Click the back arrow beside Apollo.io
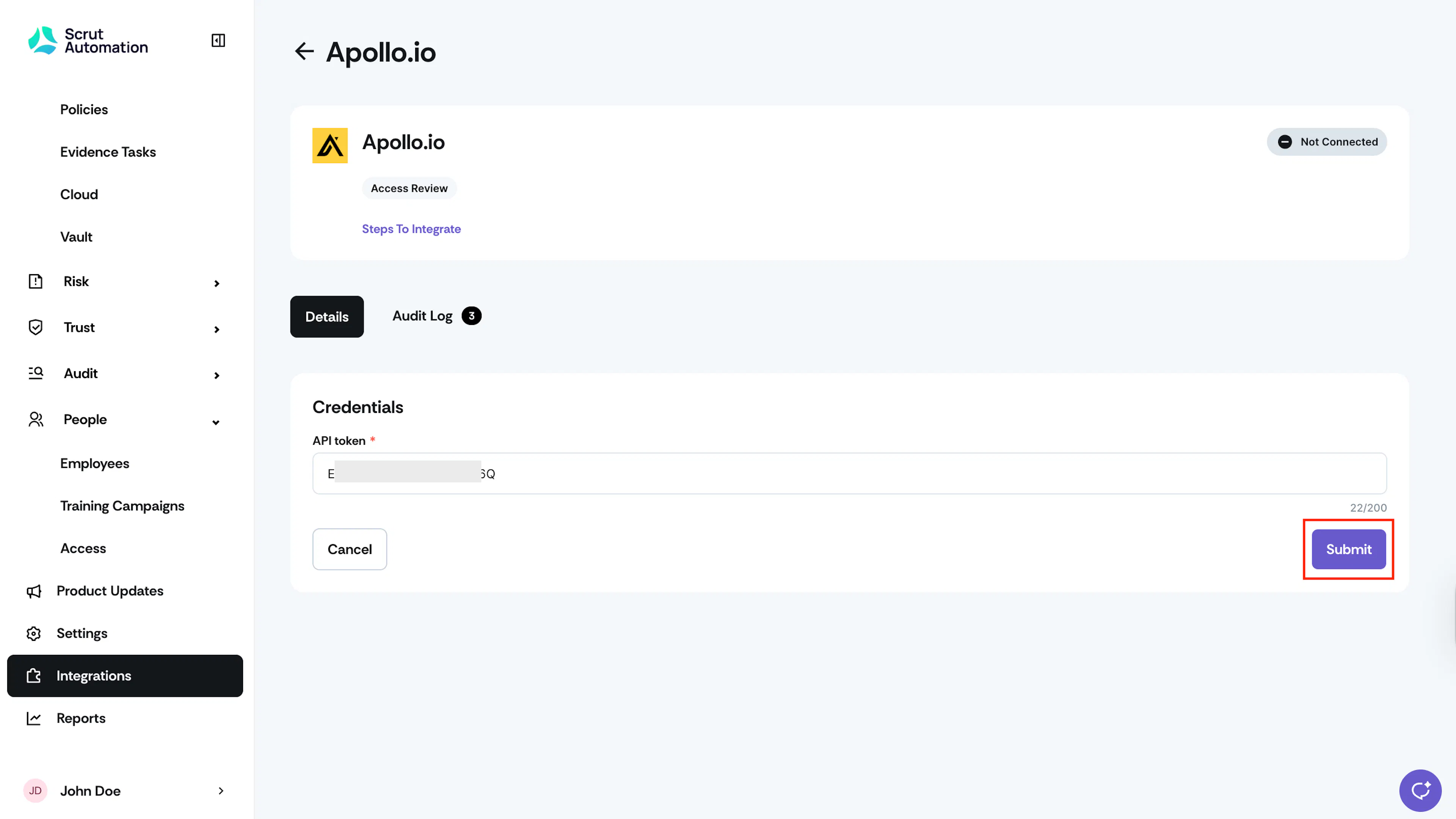The width and height of the screenshot is (1456, 819). click(x=304, y=52)
